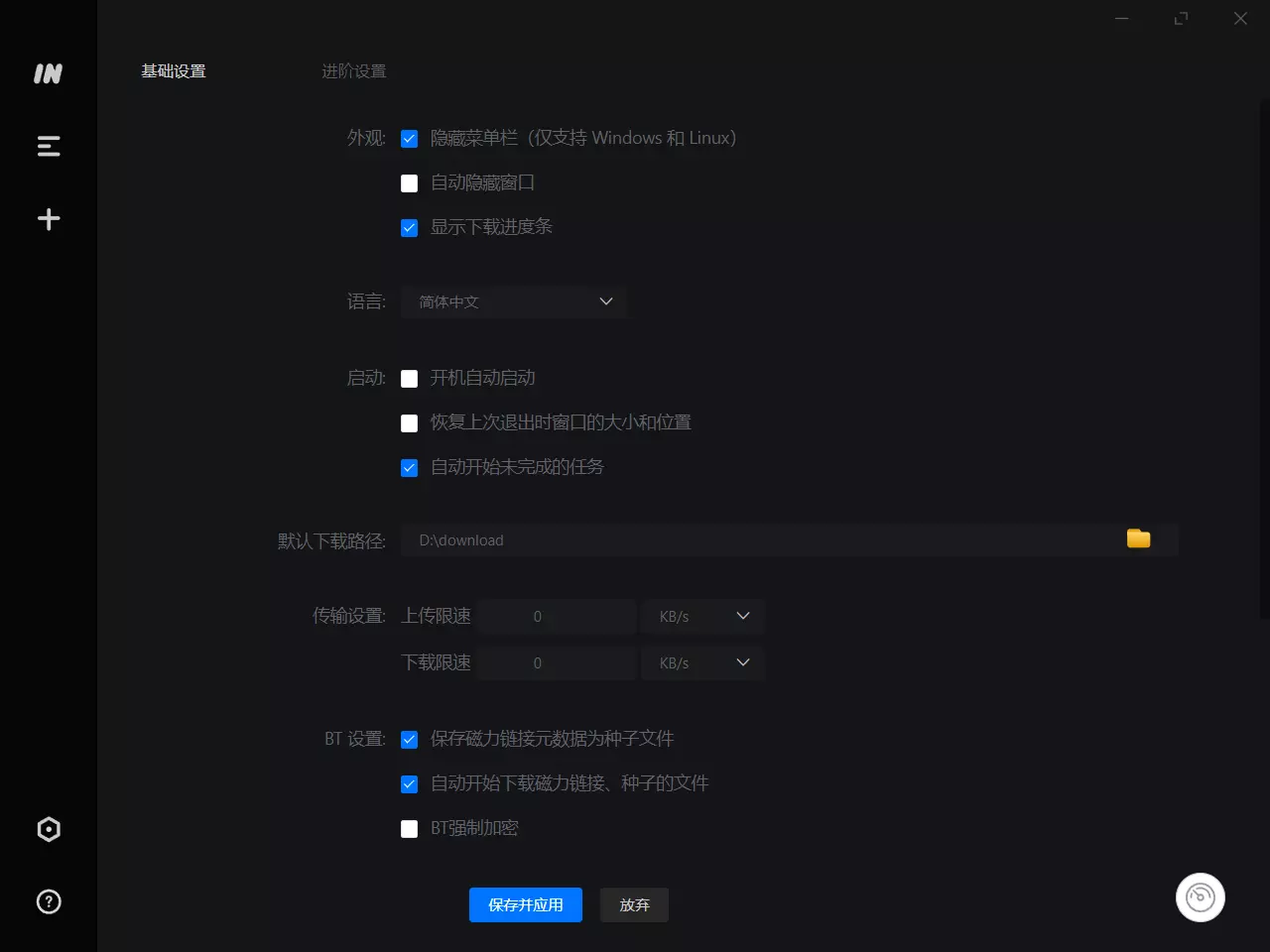The width and height of the screenshot is (1270, 952).
Task: Enable 开机自动启动 checkbox
Action: coord(409,379)
